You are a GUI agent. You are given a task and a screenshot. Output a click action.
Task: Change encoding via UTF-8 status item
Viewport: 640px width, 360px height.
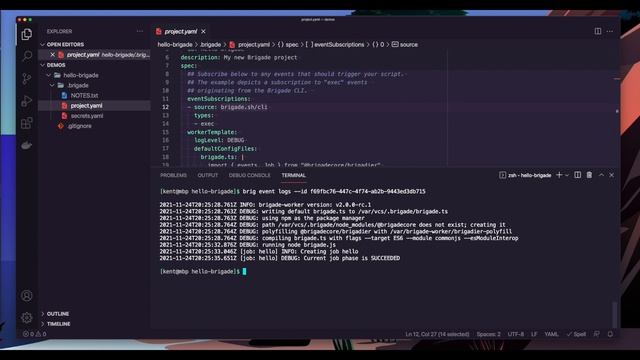516,334
